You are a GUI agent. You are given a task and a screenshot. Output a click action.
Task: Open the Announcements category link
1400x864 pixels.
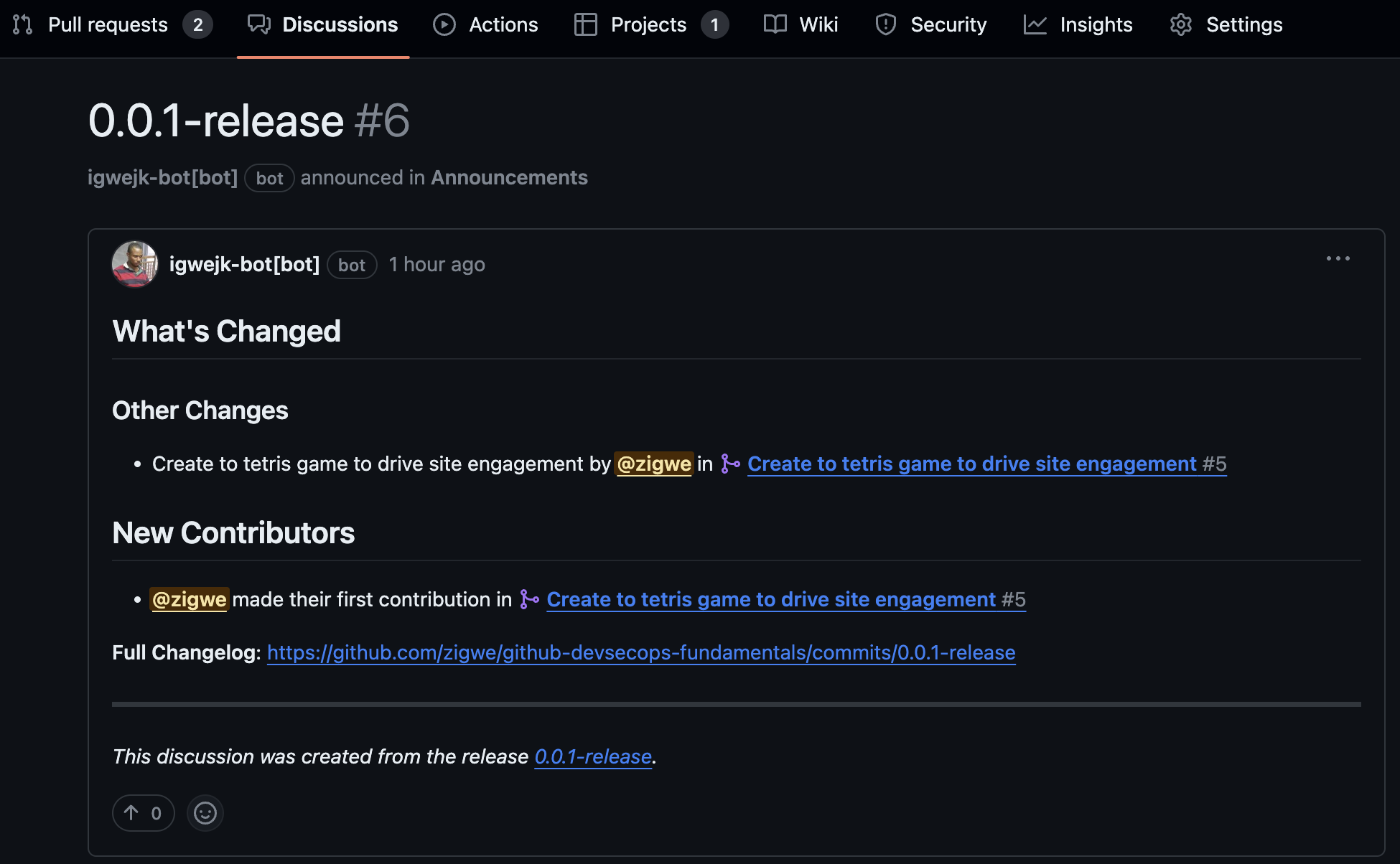click(x=509, y=177)
